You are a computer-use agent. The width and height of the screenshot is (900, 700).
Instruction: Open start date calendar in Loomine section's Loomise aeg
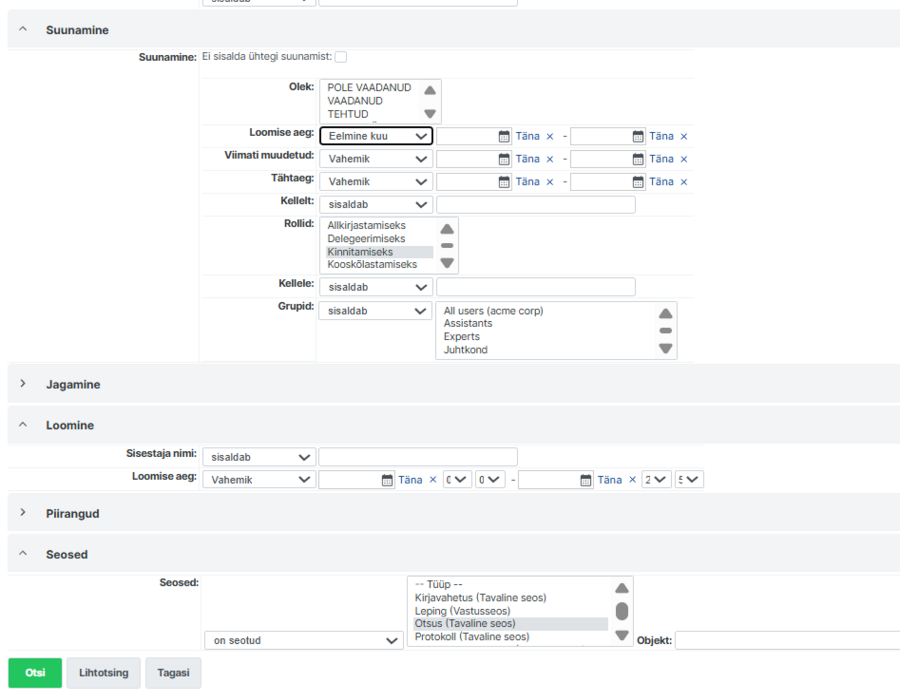pyautogui.click(x=387, y=480)
